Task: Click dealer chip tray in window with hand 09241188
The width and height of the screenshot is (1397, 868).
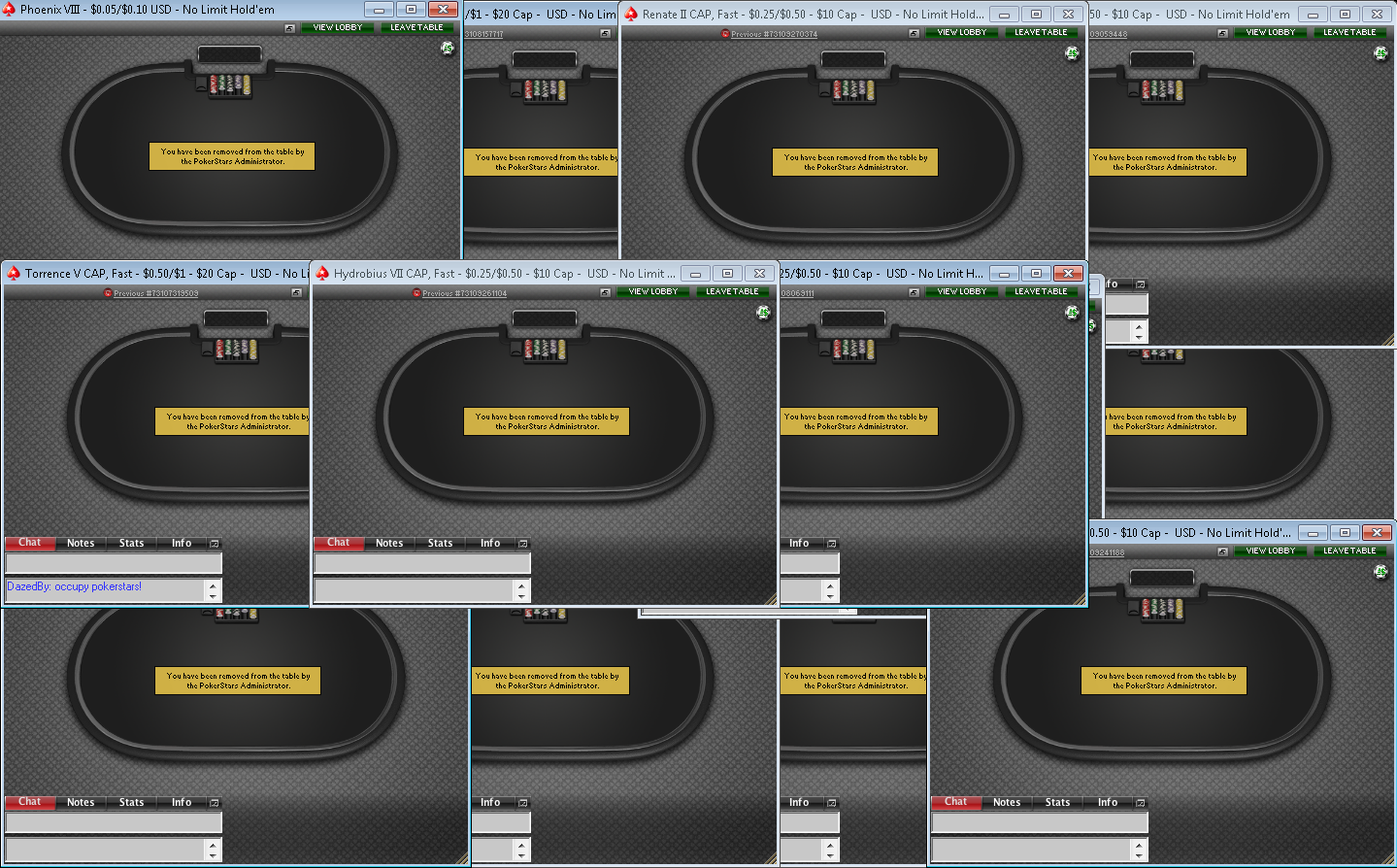Action: [x=1162, y=609]
